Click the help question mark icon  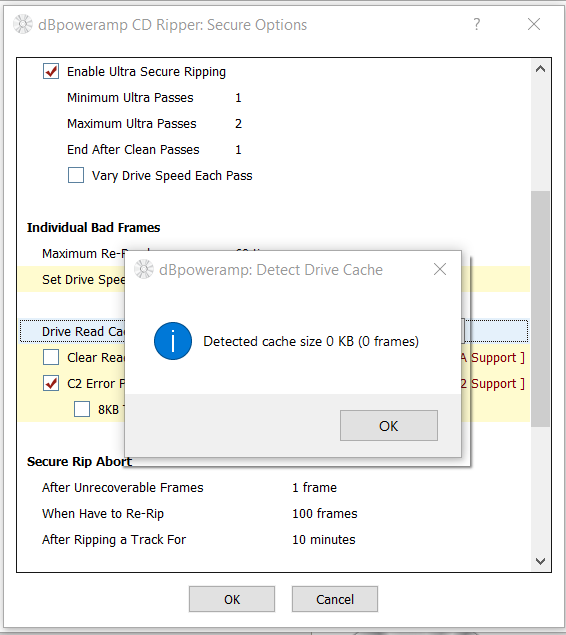point(477,24)
